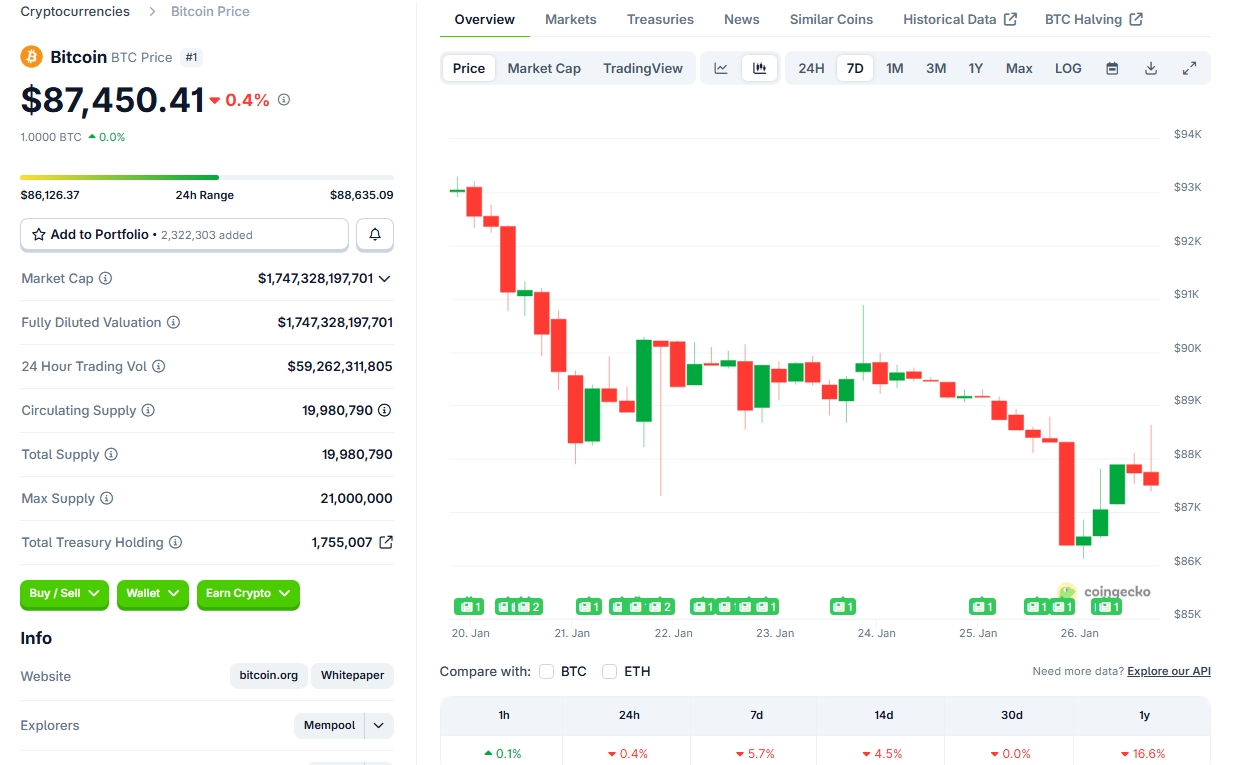Image resolution: width=1248 pixels, height=765 pixels.
Task: Follow the Explore our API link
Action: click(1169, 671)
